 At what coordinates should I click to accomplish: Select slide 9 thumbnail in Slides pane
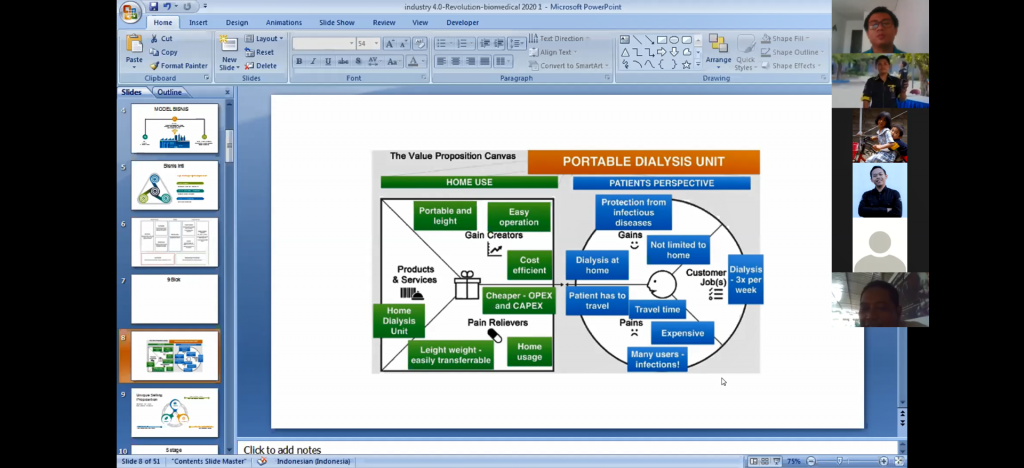coord(174,413)
